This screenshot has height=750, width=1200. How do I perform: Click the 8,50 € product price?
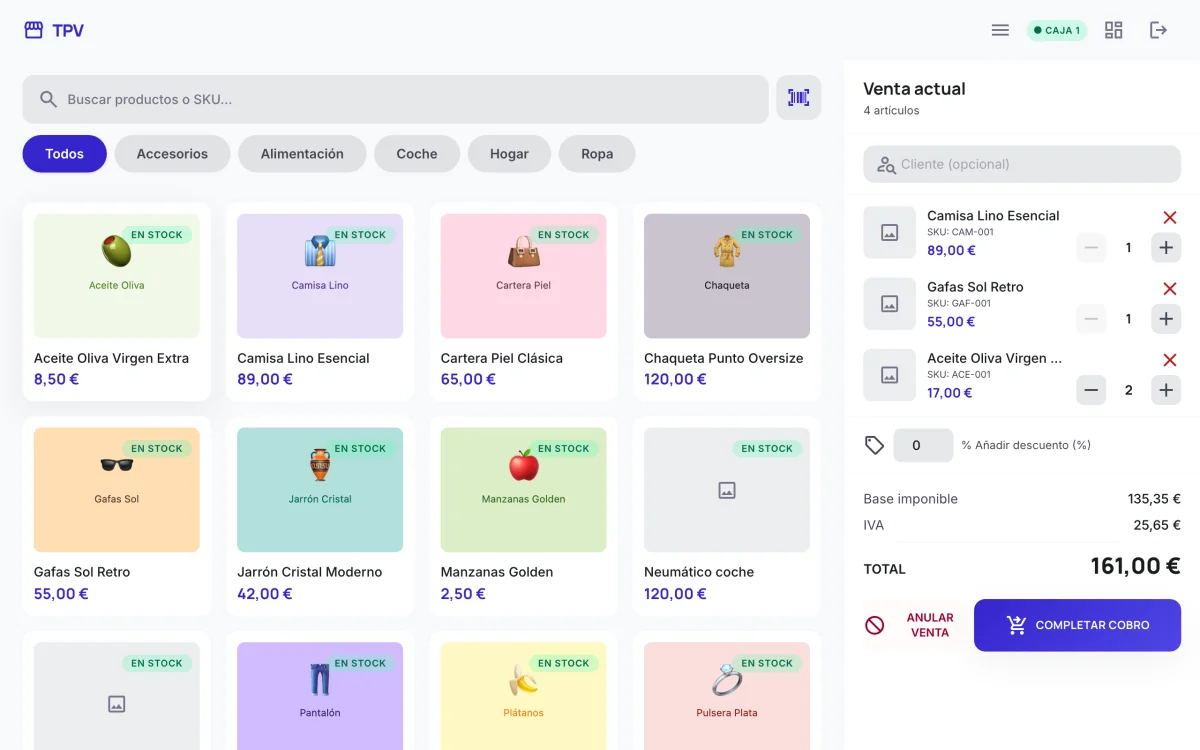[x=56, y=379]
